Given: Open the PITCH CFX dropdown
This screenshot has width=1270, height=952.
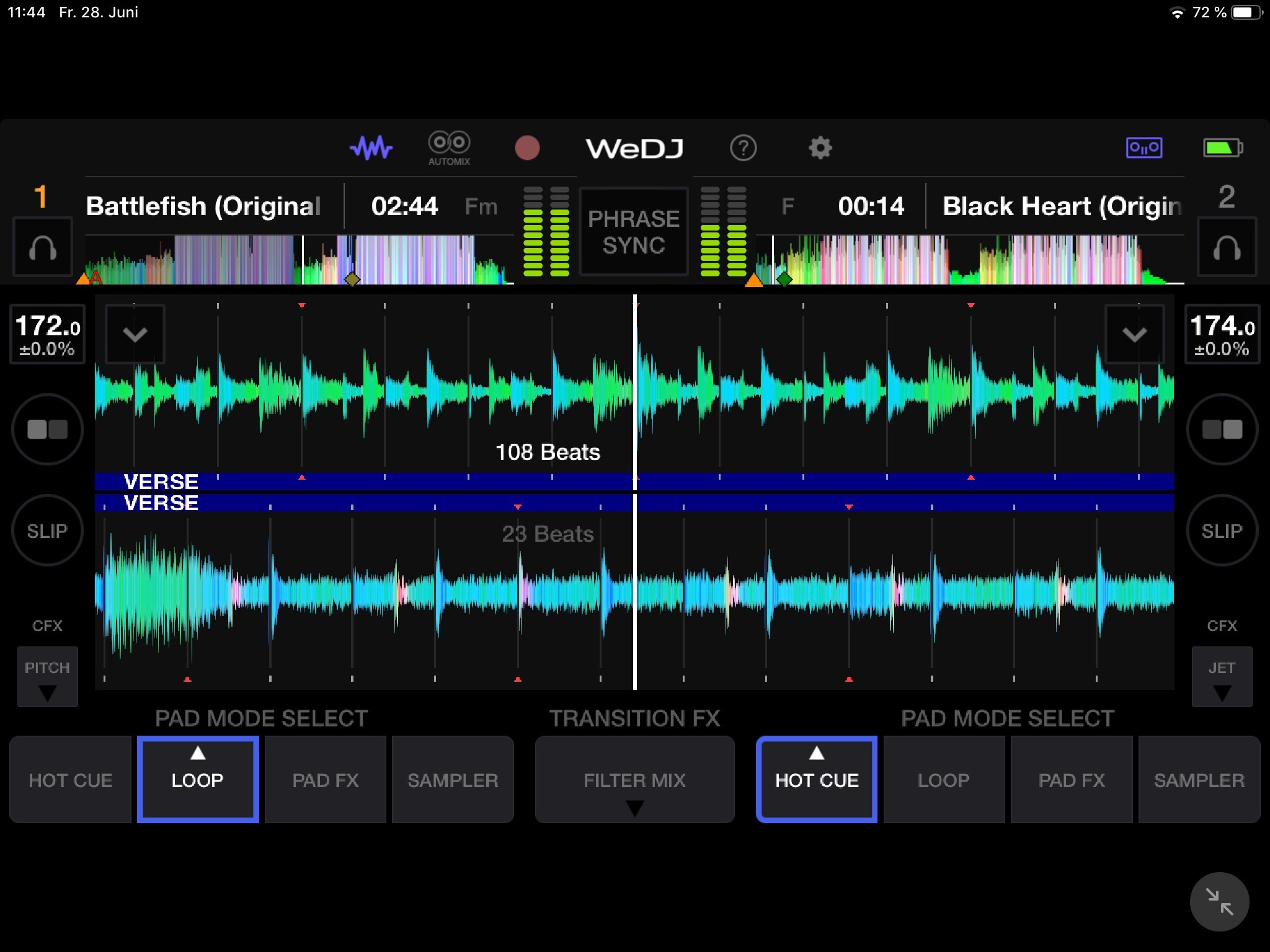Looking at the screenshot, I should [47, 677].
